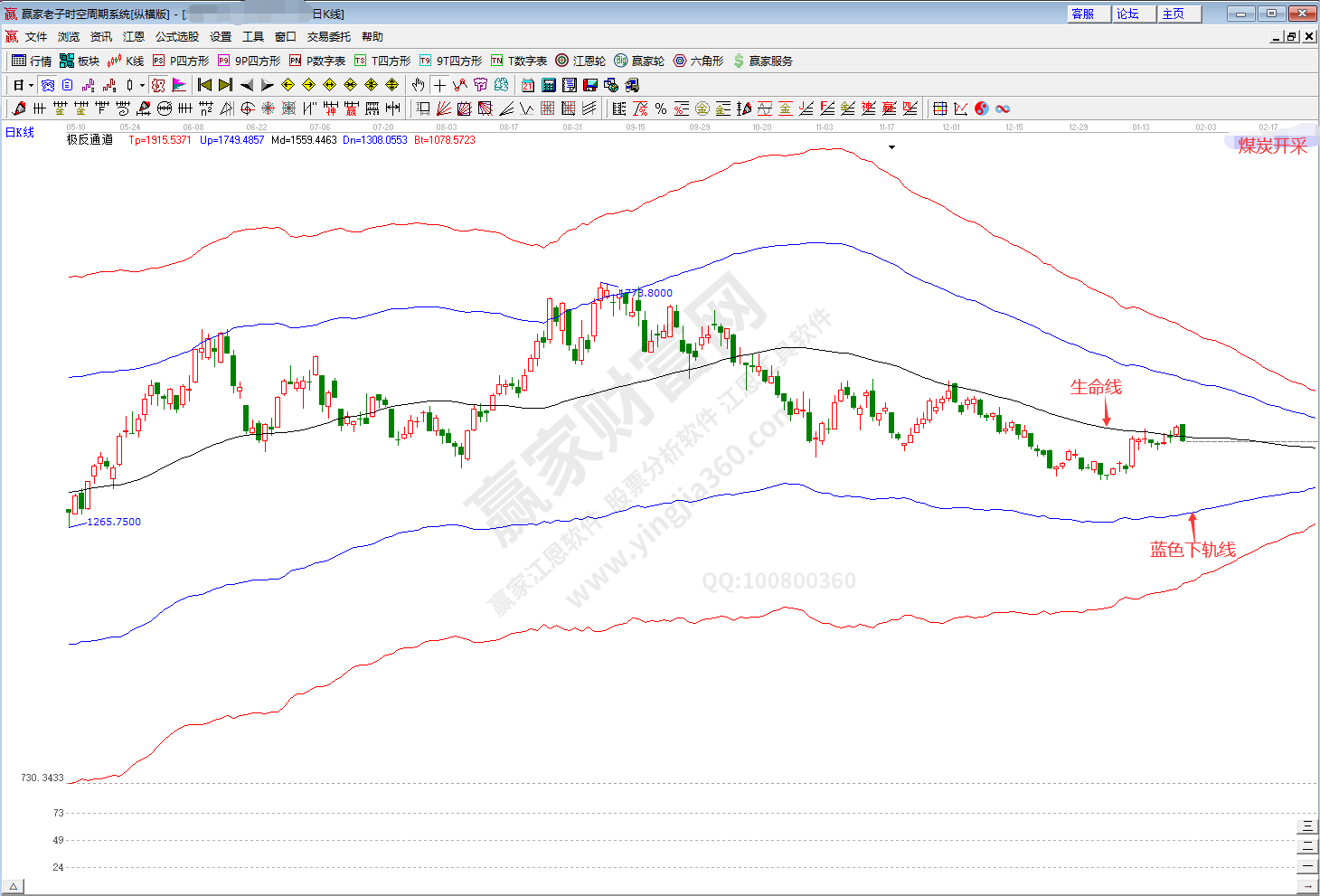Open the candlestick style dropdown arrow
1320x896 pixels.
(142, 86)
